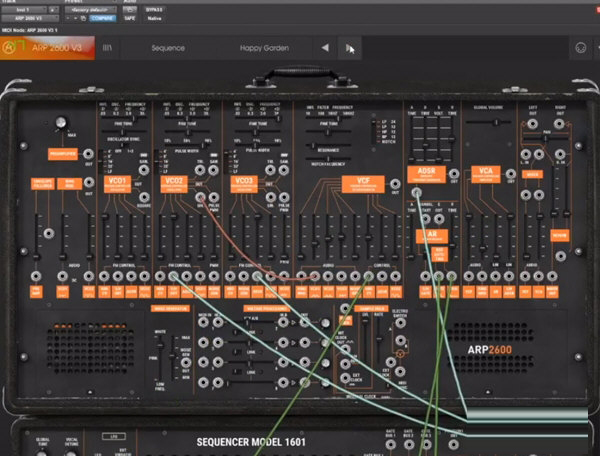Click the next preset plus button
The width and height of the screenshot is (600, 456).
[x=75, y=18]
